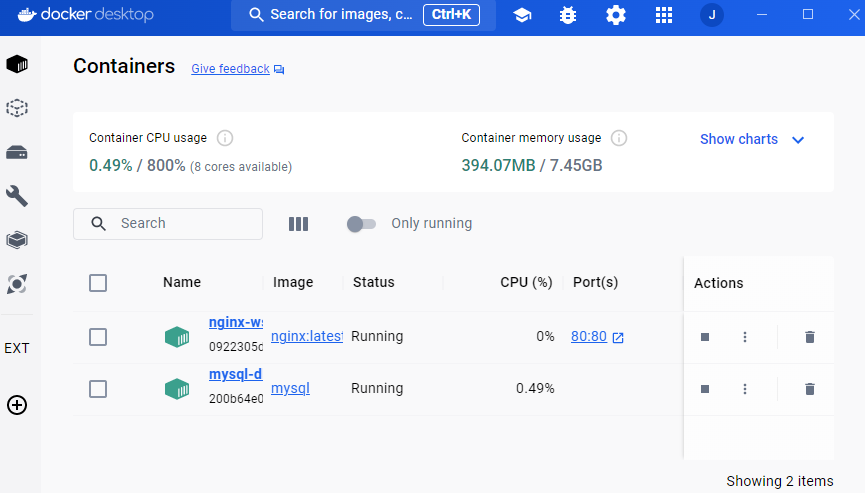Open the EXT extensions section
Screen dimensions: 865x493
pyautogui.click(x=17, y=349)
